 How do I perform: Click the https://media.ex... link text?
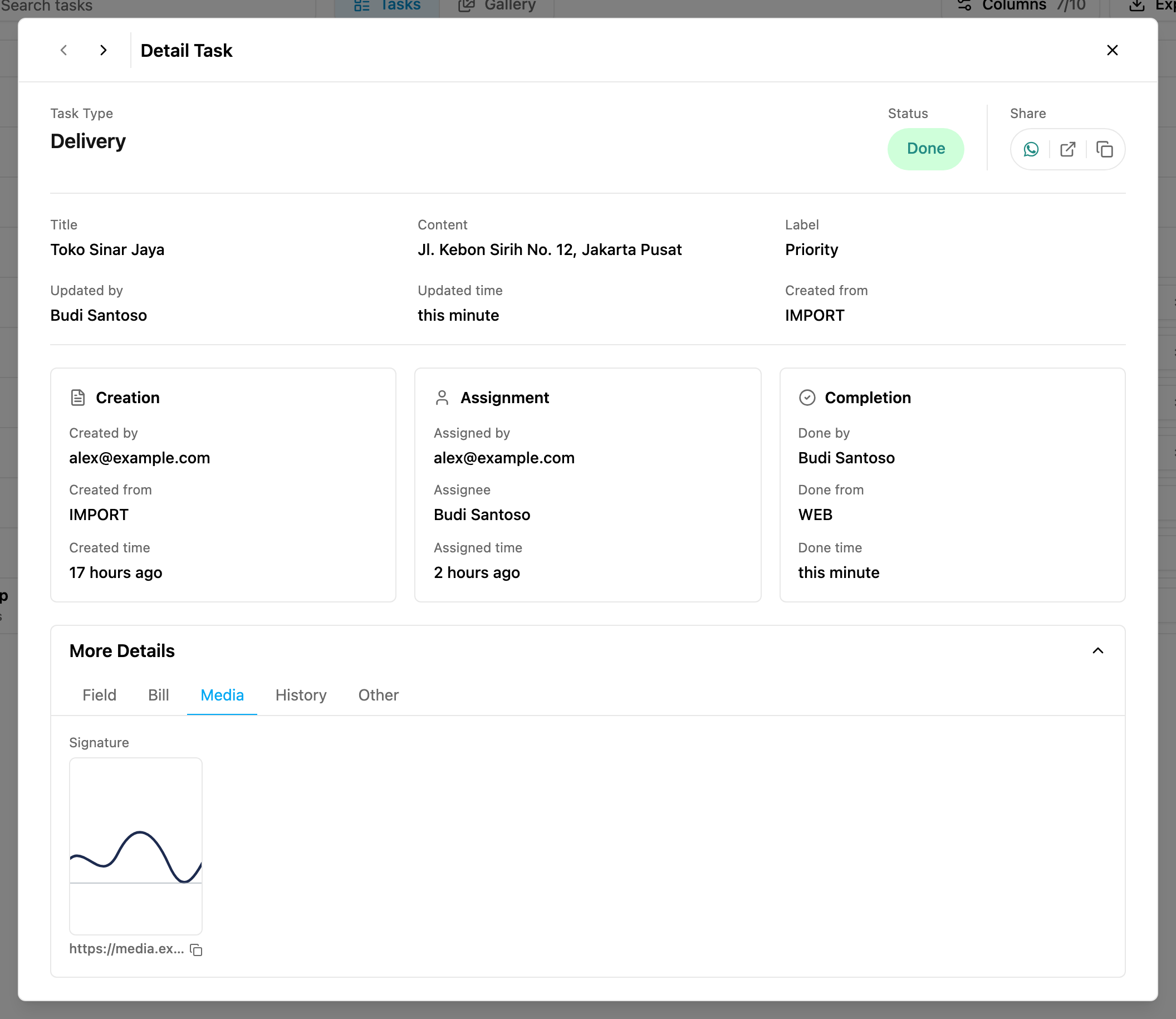click(126, 948)
